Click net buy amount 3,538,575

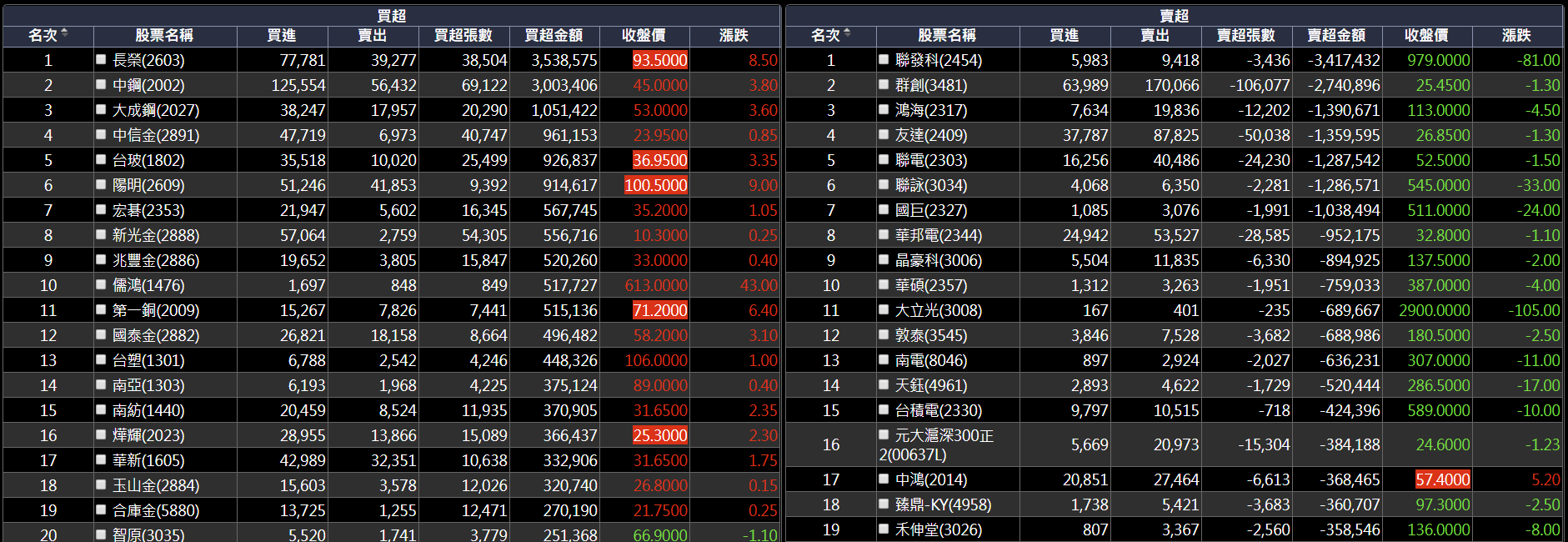[x=564, y=60]
